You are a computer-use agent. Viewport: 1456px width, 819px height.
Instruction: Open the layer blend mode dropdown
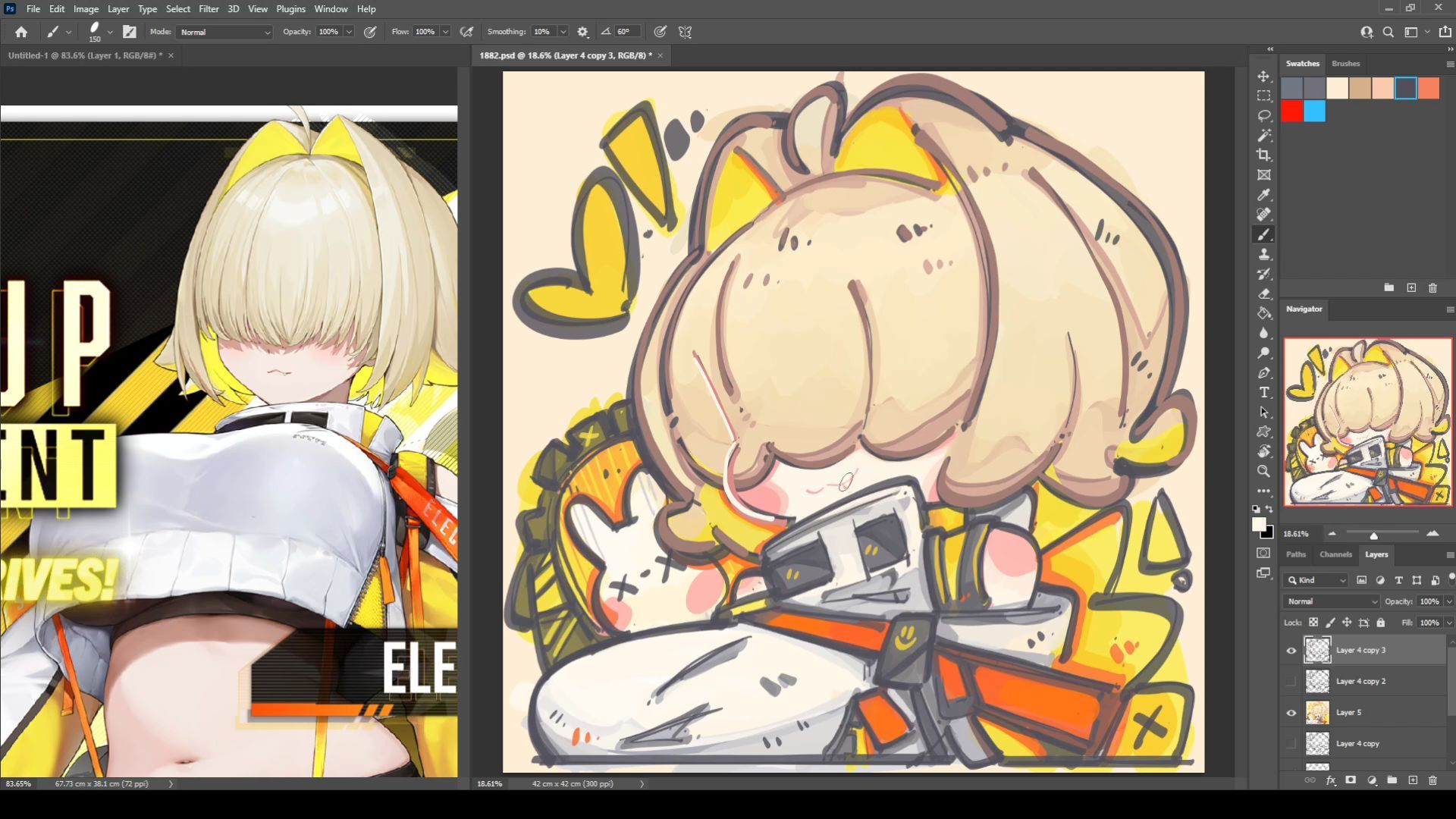[1331, 601]
